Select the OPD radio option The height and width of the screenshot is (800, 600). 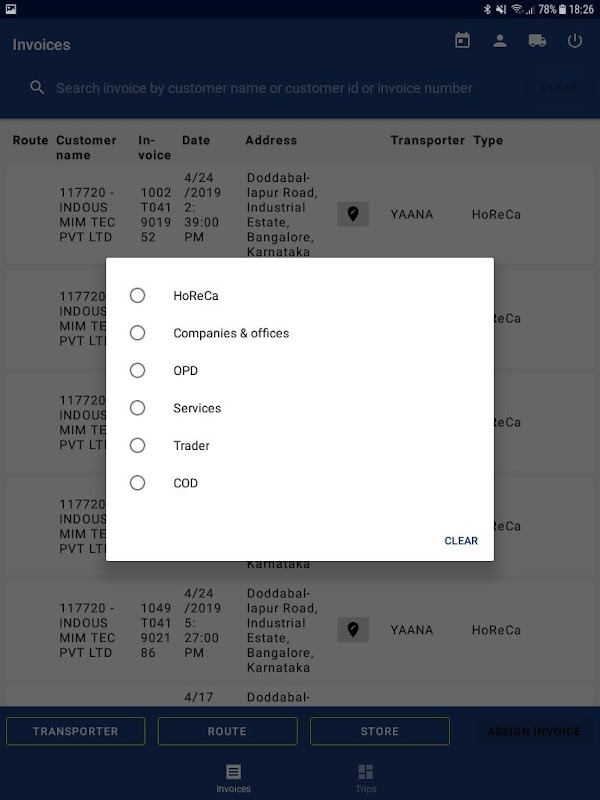138,370
